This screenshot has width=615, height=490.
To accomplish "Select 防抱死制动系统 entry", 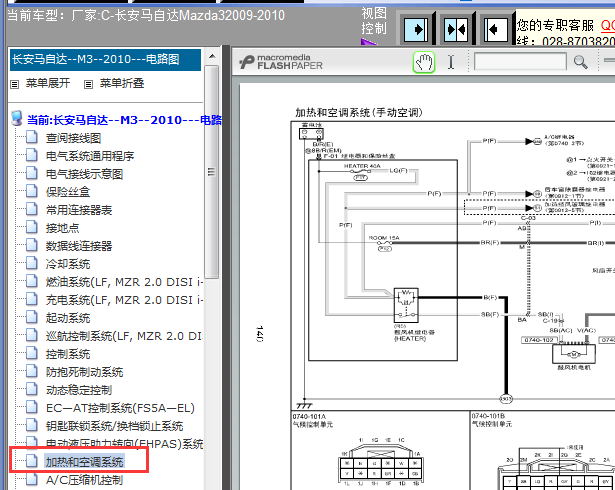I will [84, 372].
